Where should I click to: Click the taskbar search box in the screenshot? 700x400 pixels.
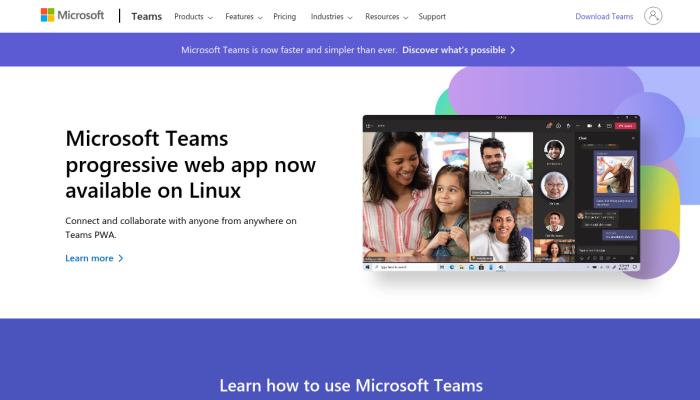405,267
